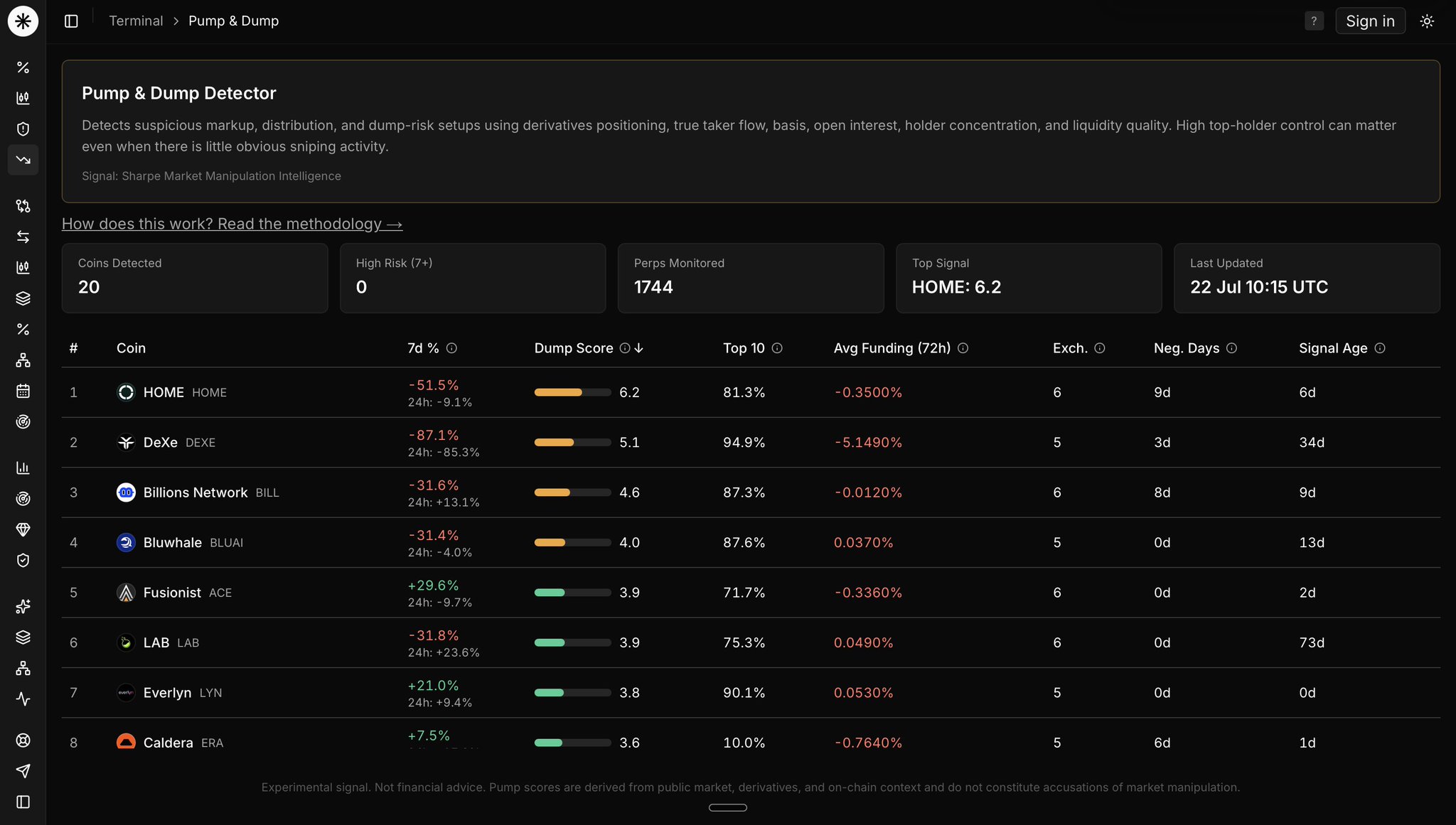This screenshot has width=1456, height=825.
Task: Click the Sign in button
Action: (x=1370, y=21)
